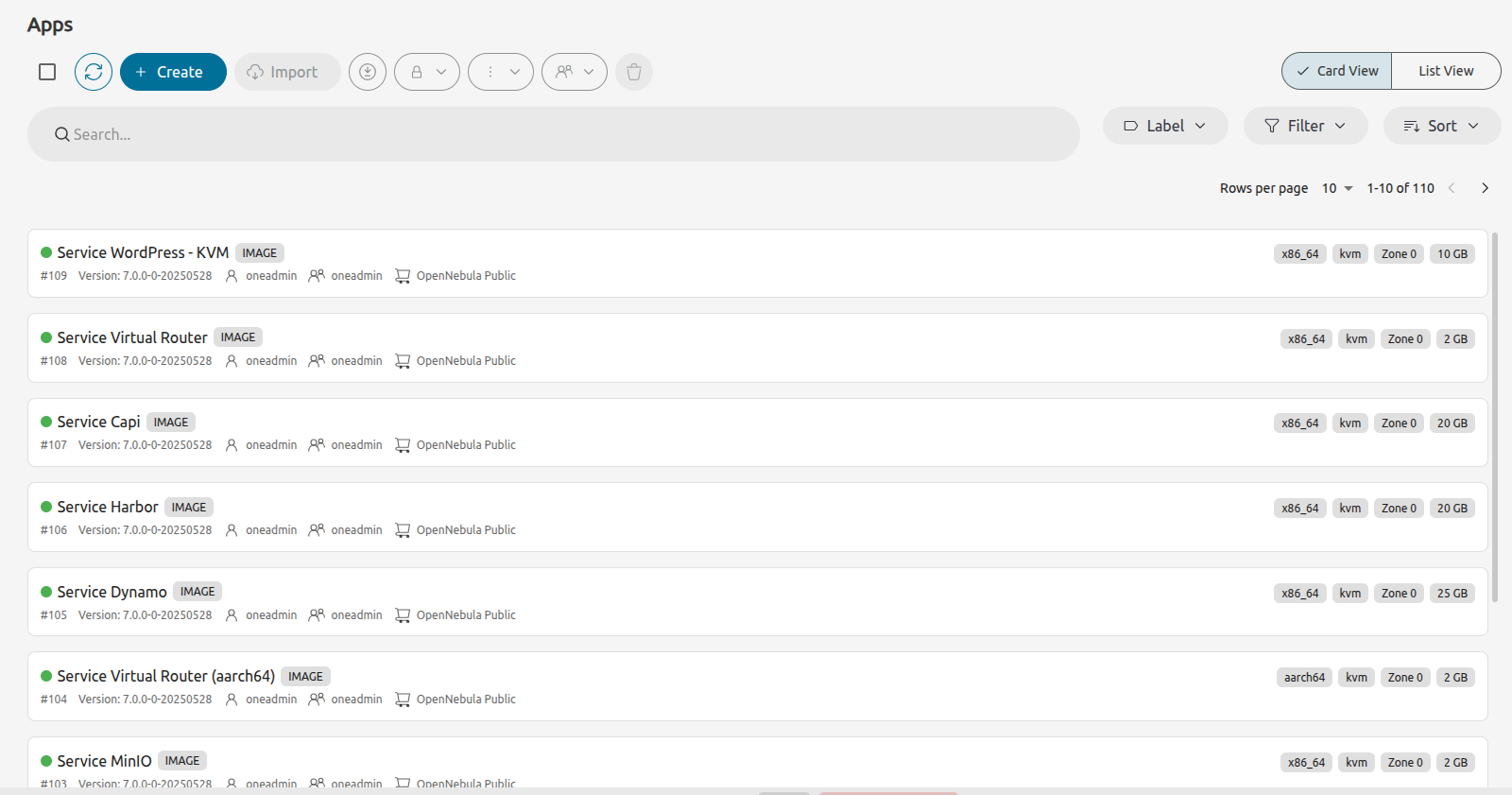Click kvm hypervisor label on Service Capi
1512x795 pixels.
coord(1350,423)
